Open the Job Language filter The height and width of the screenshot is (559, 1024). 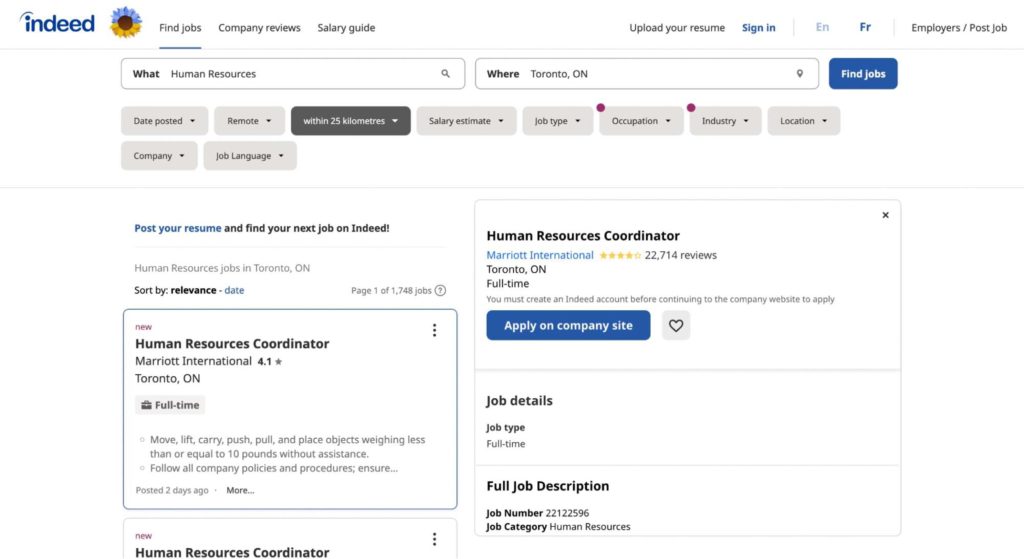pyautogui.click(x=250, y=156)
